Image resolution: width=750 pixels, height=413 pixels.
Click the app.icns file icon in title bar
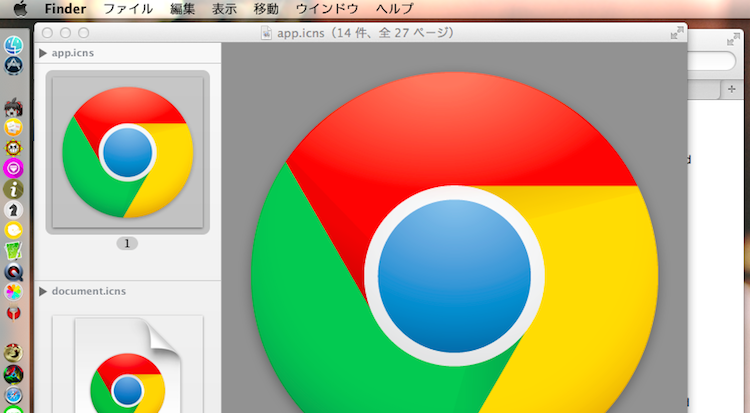coord(266,33)
